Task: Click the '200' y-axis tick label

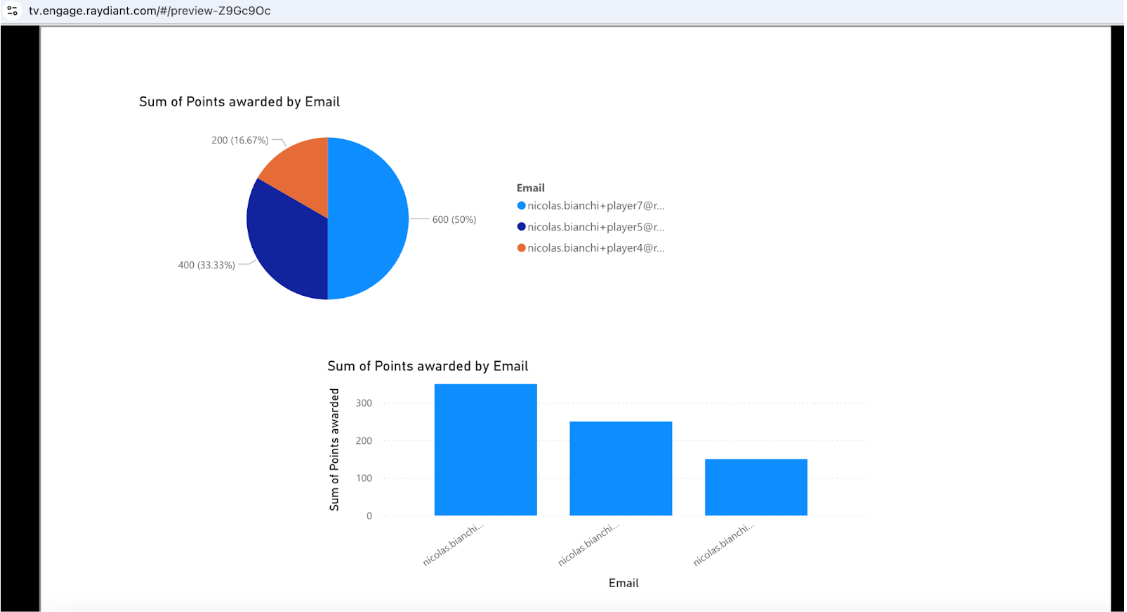Action: coord(364,441)
